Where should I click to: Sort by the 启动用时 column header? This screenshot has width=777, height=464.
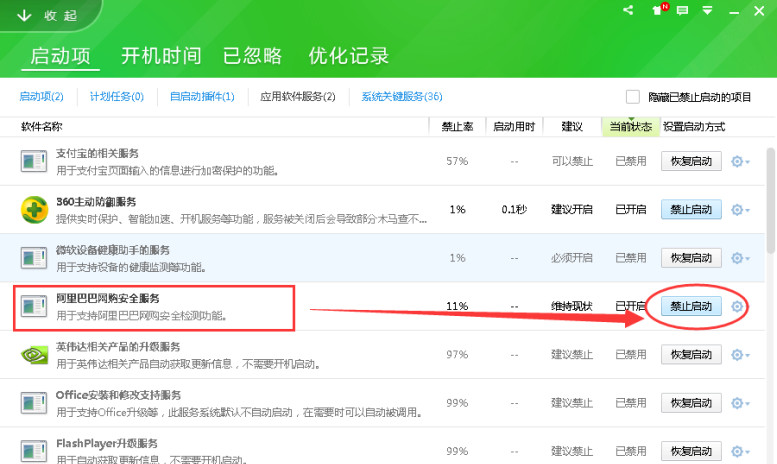[514, 127]
